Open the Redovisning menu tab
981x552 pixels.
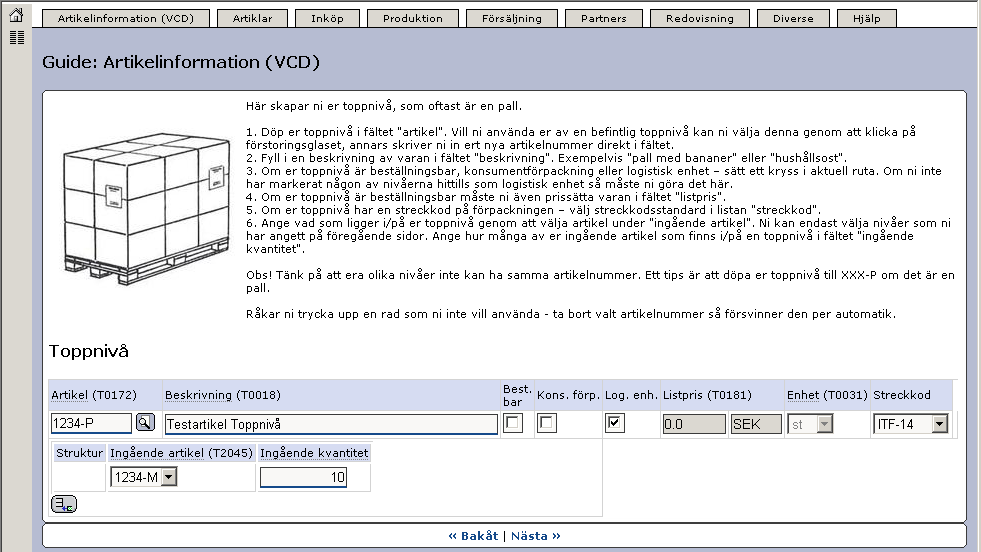point(700,18)
